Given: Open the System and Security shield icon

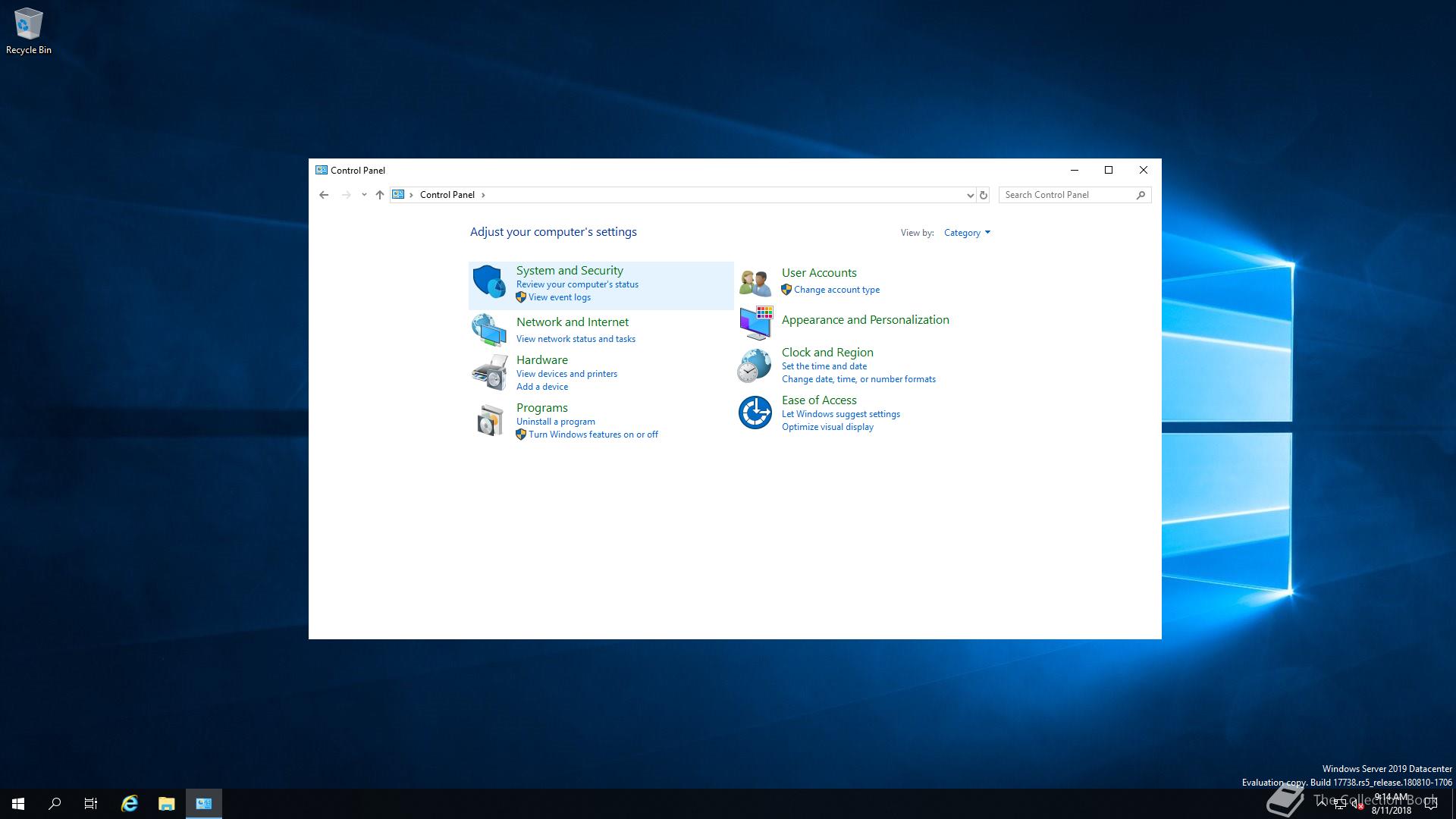Looking at the screenshot, I should pos(489,282).
